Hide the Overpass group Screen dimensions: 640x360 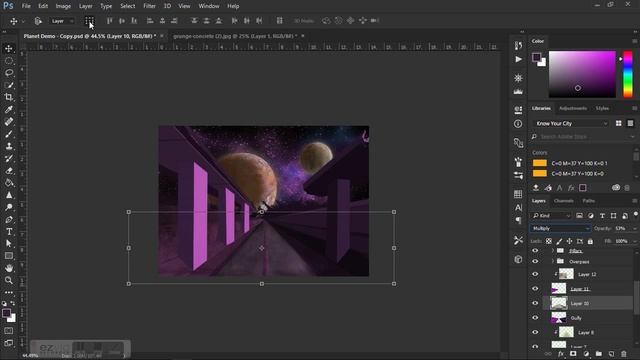click(x=535, y=261)
